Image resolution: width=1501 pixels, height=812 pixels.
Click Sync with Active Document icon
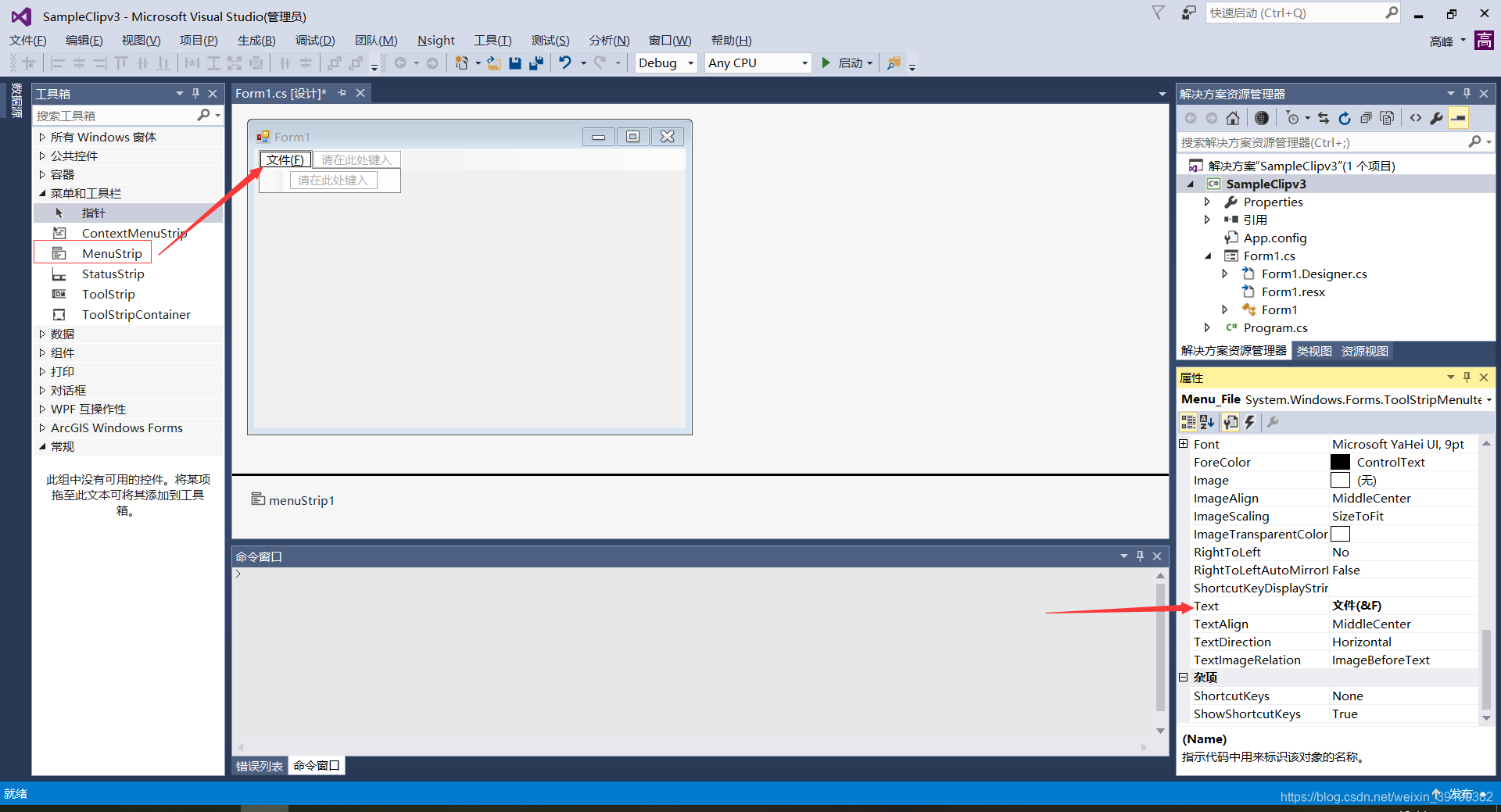[x=1324, y=118]
